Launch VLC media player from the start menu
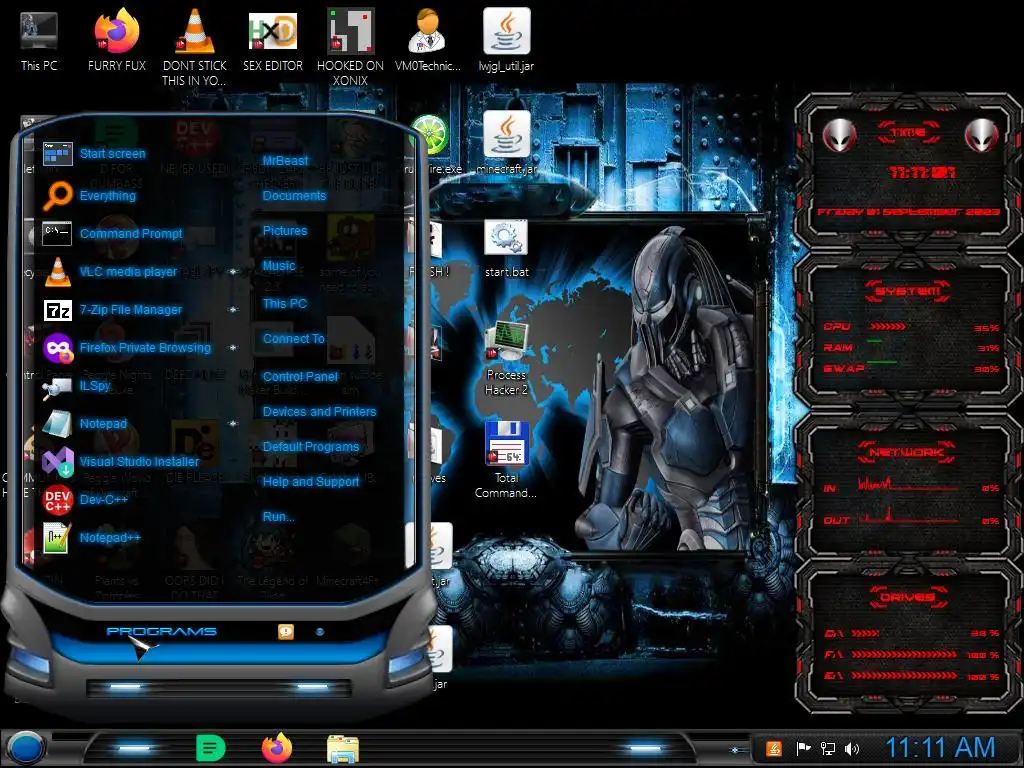This screenshot has width=1024, height=768. pyautogui.click(x=110, y=271)
